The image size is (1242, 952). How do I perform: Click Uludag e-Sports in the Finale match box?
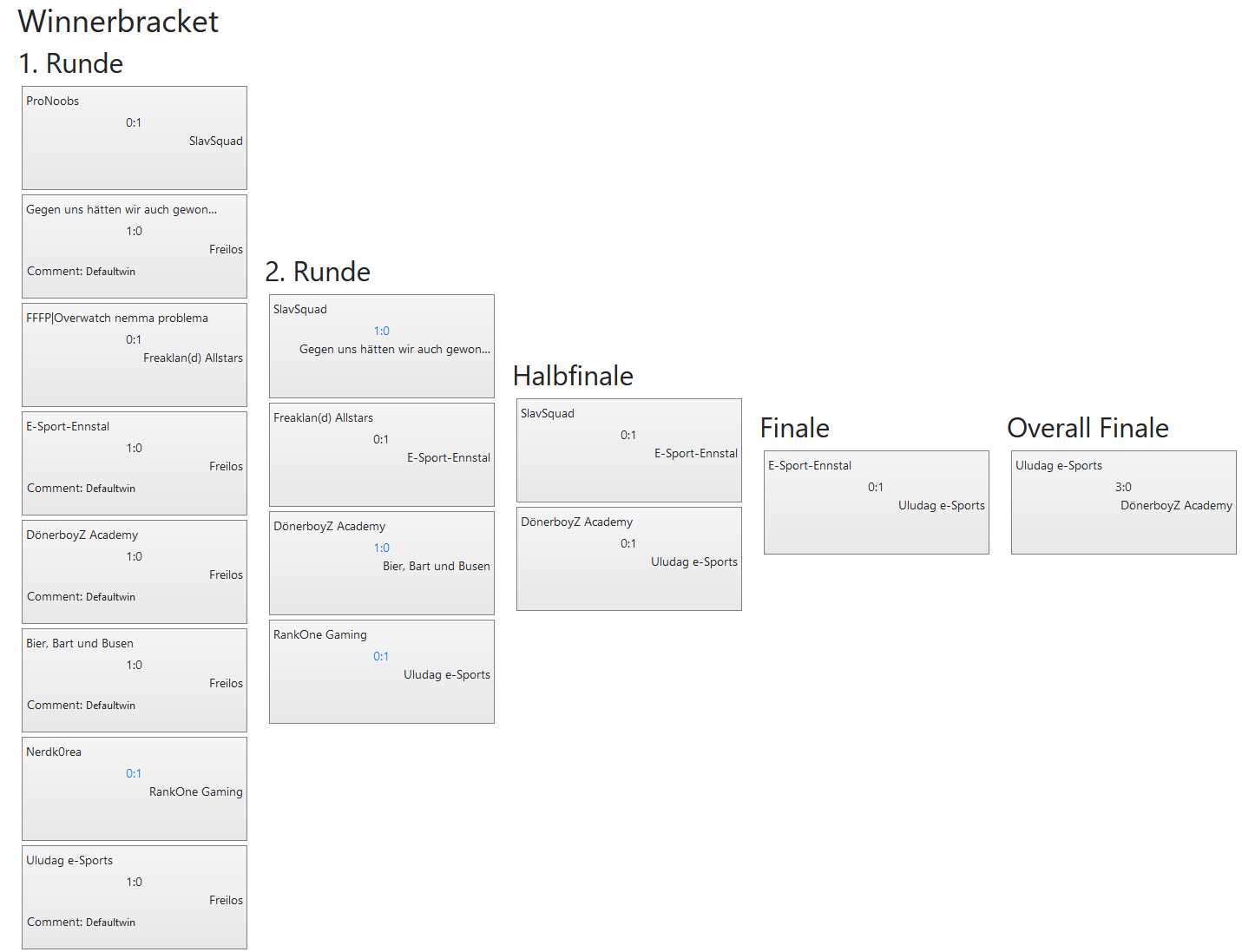(x=942, y=505)
